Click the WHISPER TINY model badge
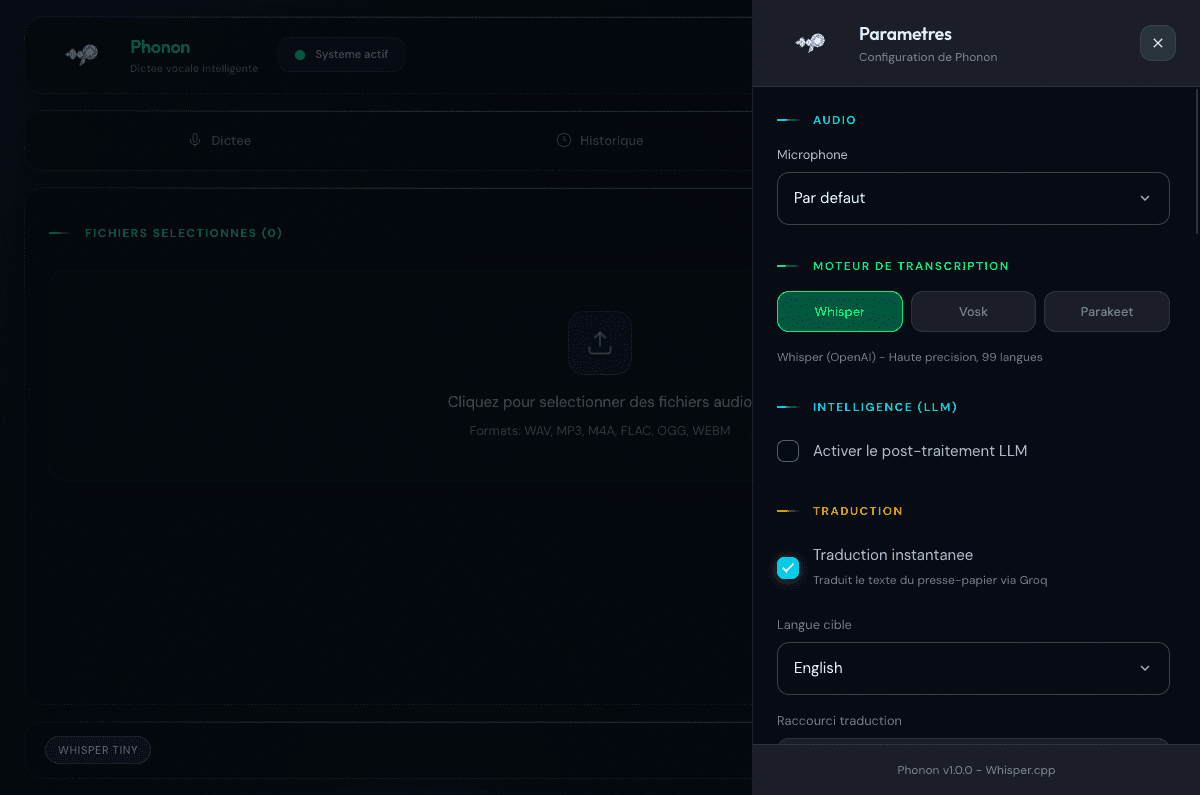The image size is (1200, 795). click(x=98, y=750)
